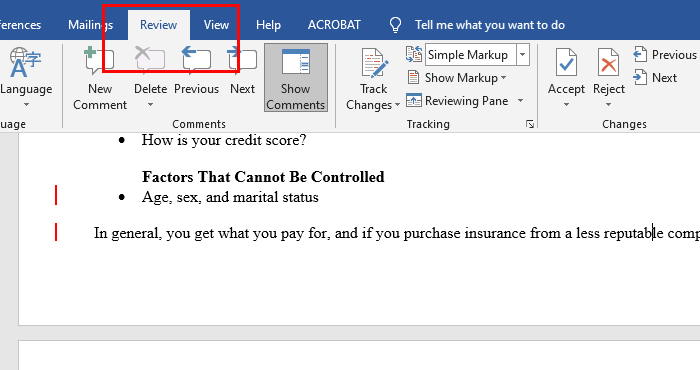
Task: Switch to the Mailings tab
Action: pos(90,25)
